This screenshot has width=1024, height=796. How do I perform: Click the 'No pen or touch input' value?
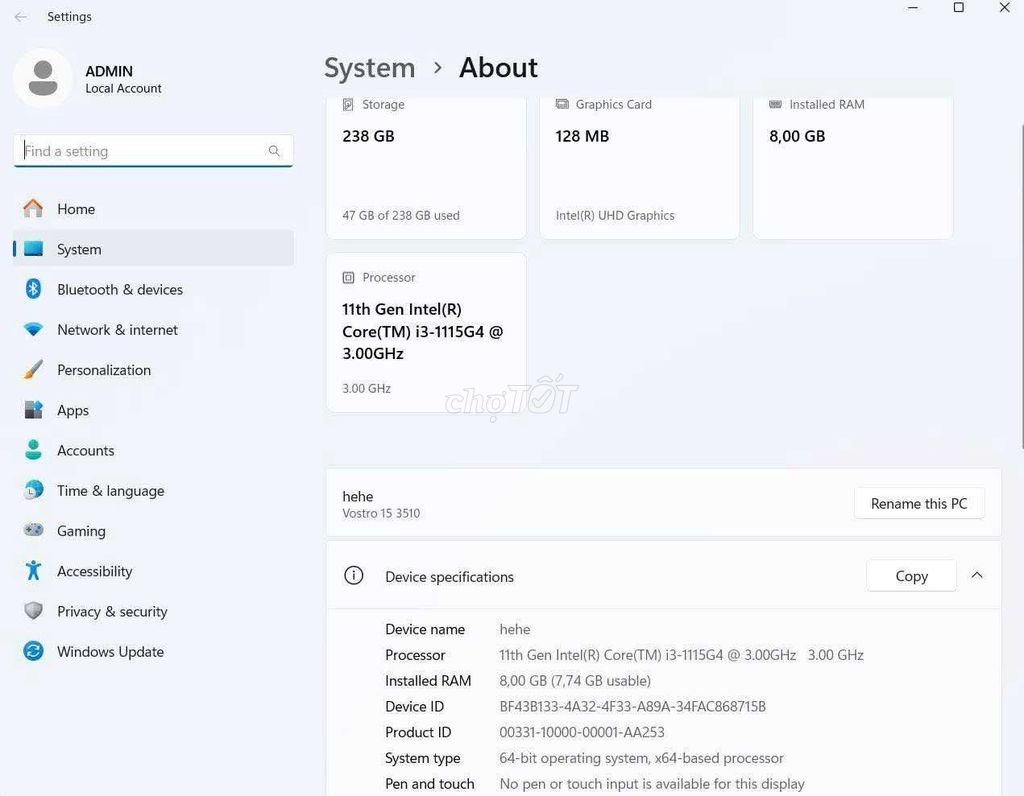click(x=652, y=784)
